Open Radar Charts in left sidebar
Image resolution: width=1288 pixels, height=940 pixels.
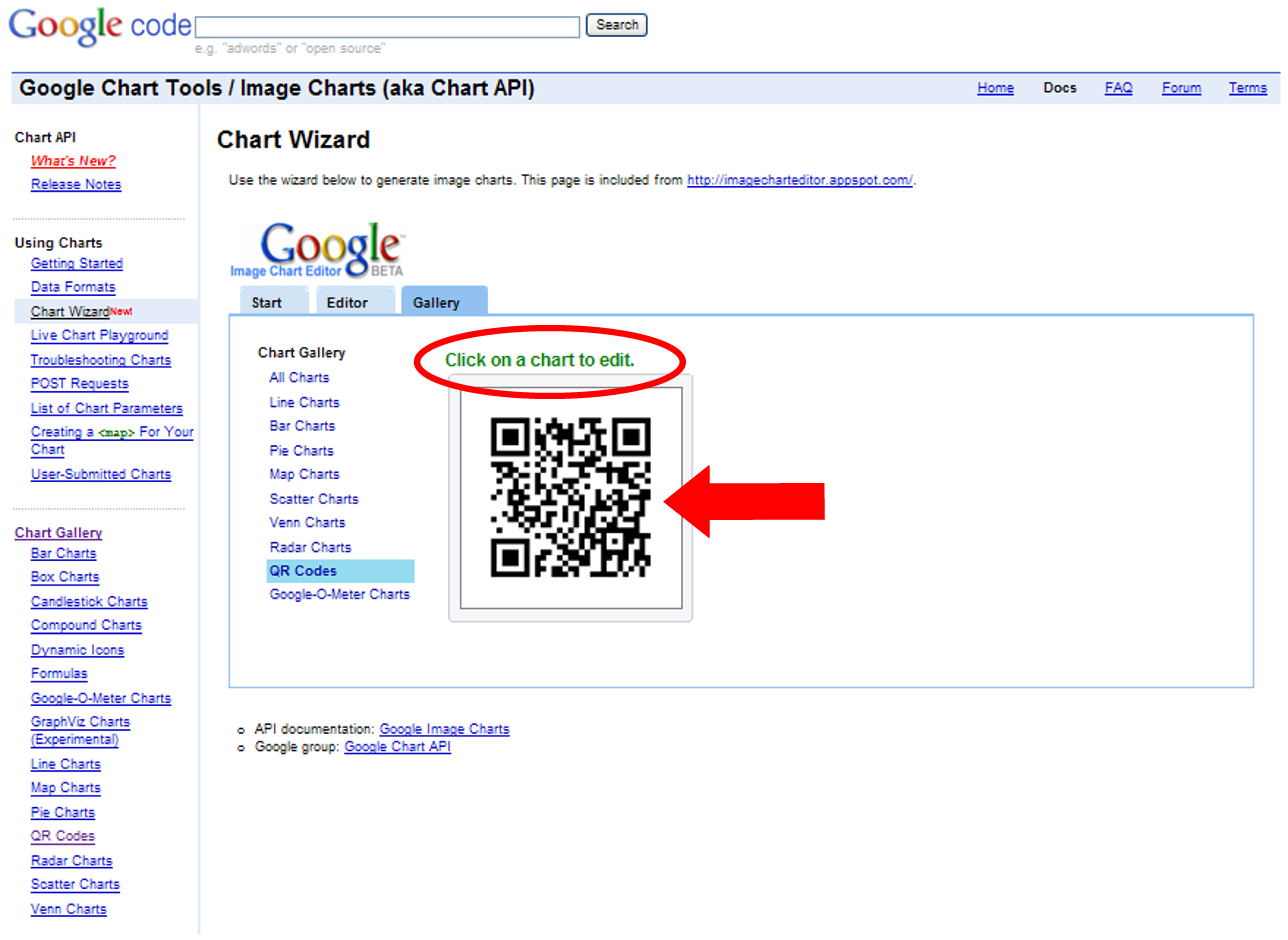(72, 861)
